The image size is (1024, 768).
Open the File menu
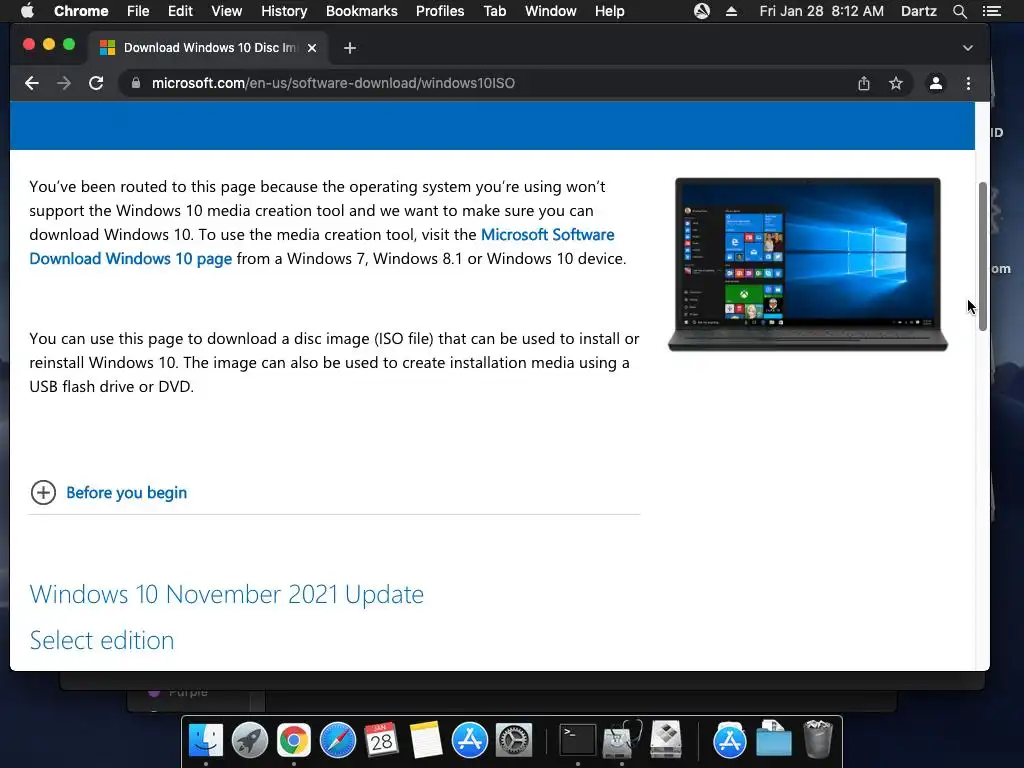click(138, 11)
